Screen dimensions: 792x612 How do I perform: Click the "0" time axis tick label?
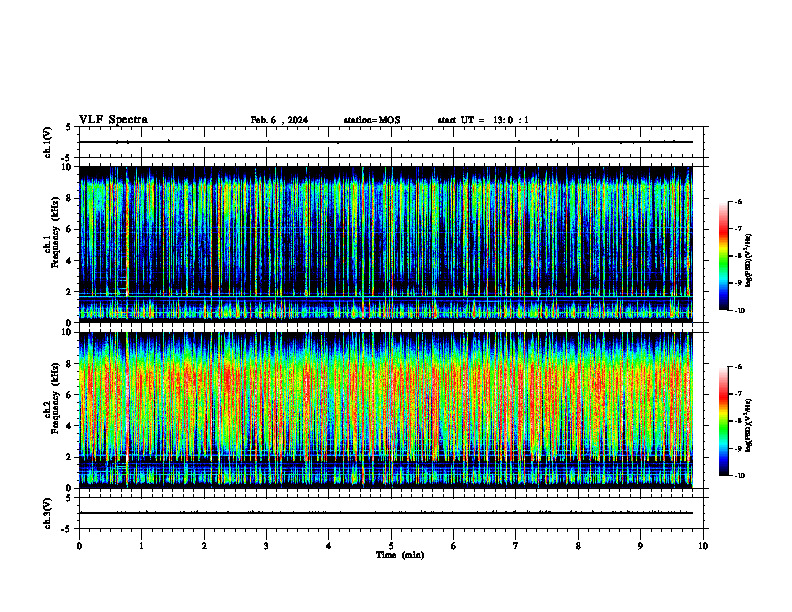79,546
